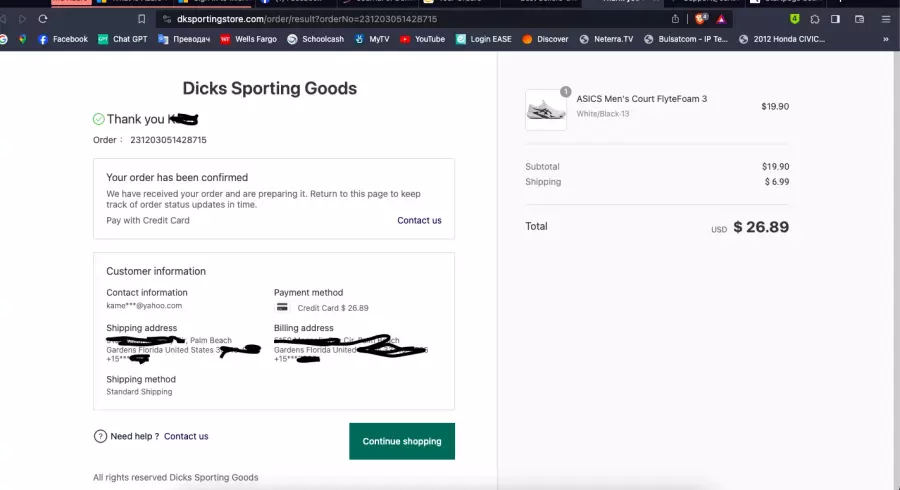
Task: Open the Facebook bookmark
Action: click(63, 39)
